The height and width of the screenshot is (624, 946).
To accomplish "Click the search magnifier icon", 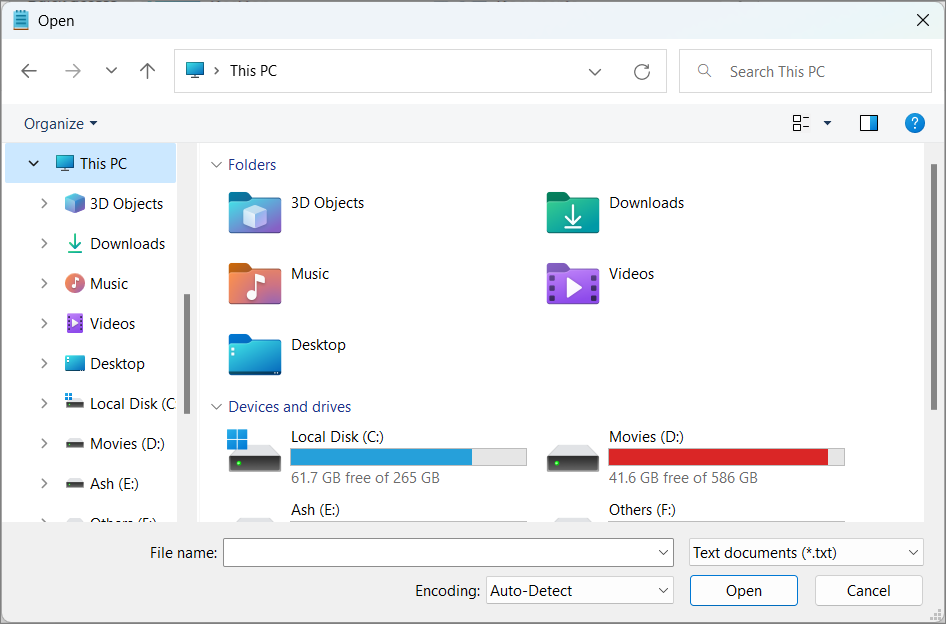I will point(704,71).
